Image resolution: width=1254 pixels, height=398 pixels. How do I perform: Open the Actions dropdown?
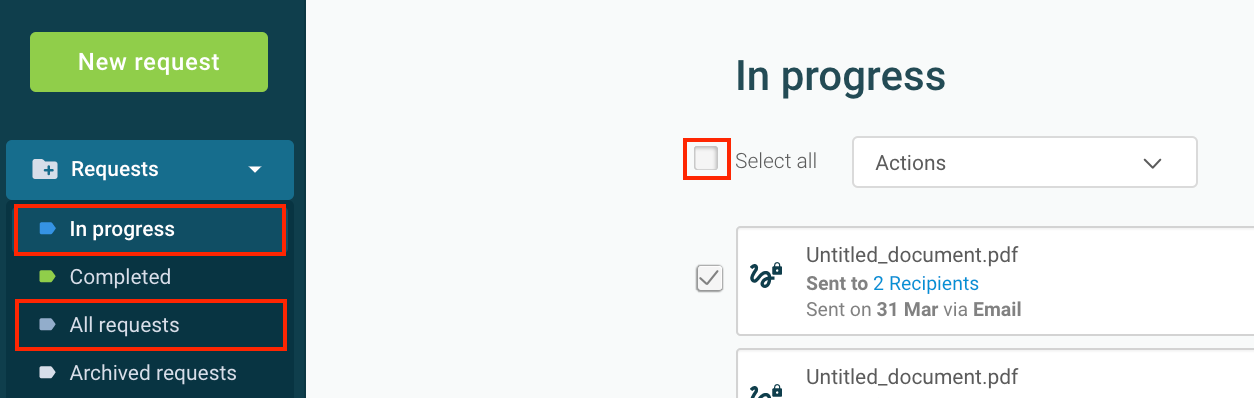[x=1024, y=162]
